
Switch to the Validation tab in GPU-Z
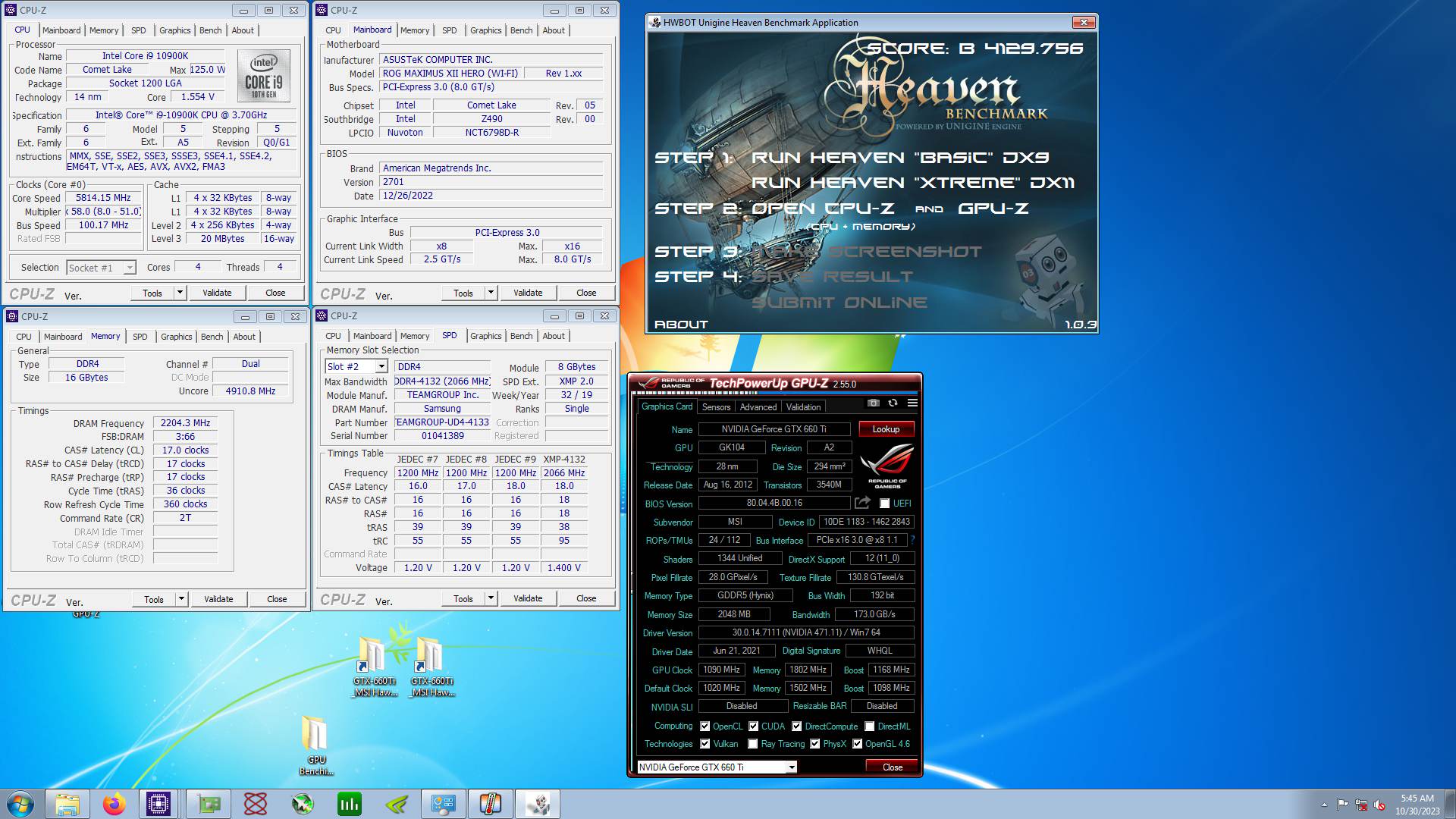803,407
